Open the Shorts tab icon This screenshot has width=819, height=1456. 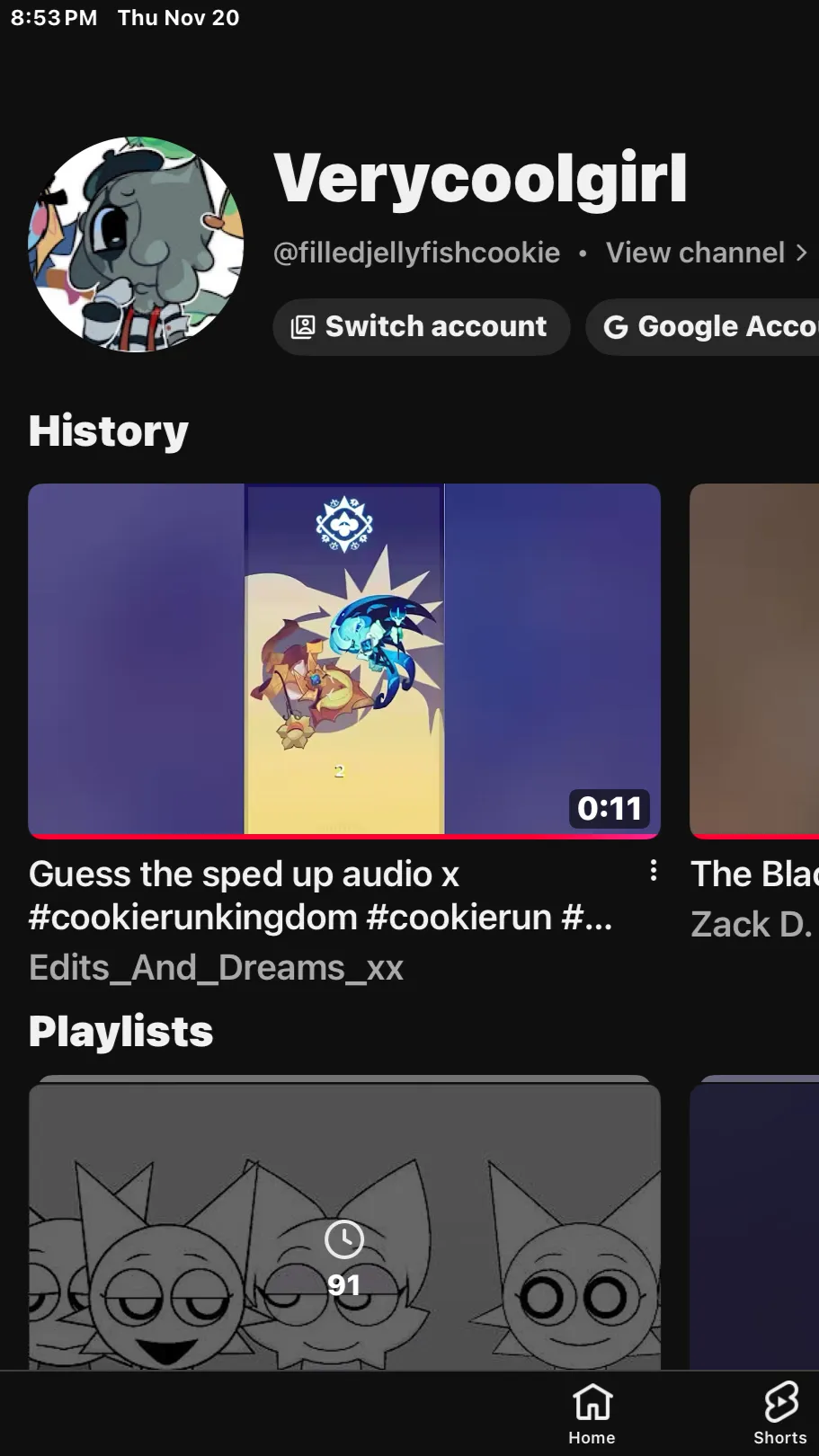point(780,1401)
